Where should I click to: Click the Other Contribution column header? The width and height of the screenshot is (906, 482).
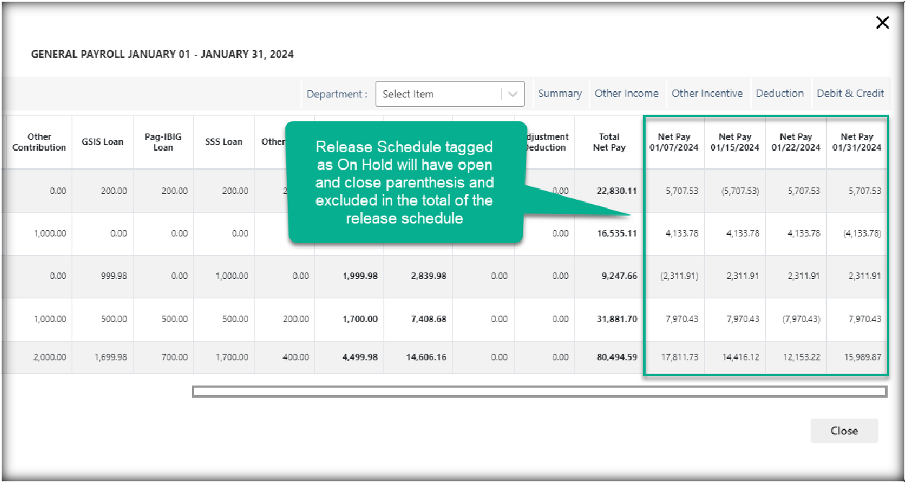tap(40, 142)
